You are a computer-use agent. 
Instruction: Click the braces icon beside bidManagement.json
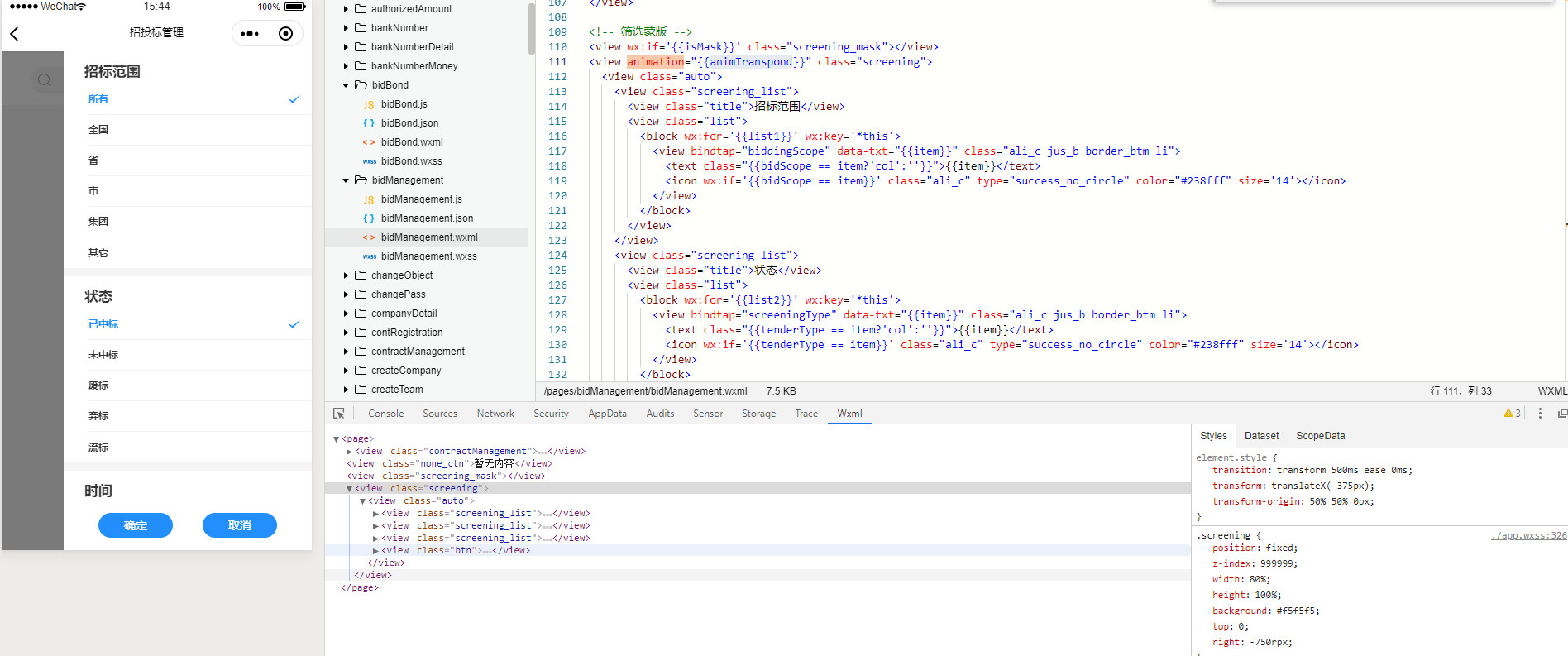click(369, 219)
